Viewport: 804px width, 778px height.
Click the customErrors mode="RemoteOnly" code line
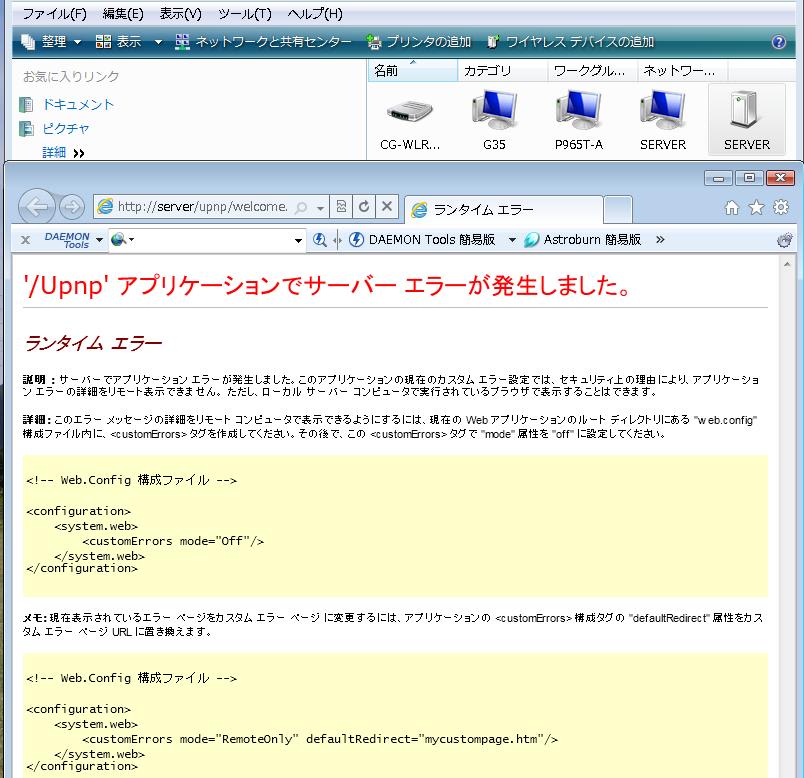319,739
